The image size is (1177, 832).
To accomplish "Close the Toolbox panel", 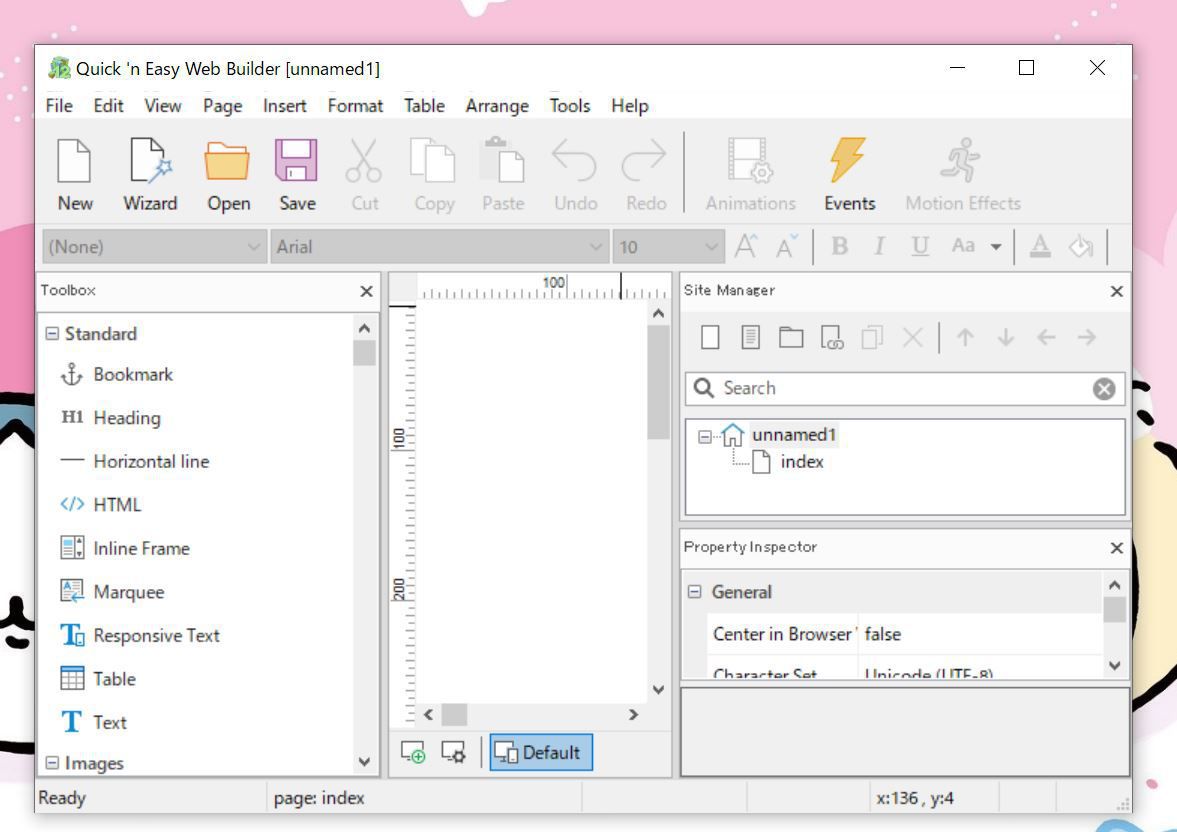I will (366, 291).
